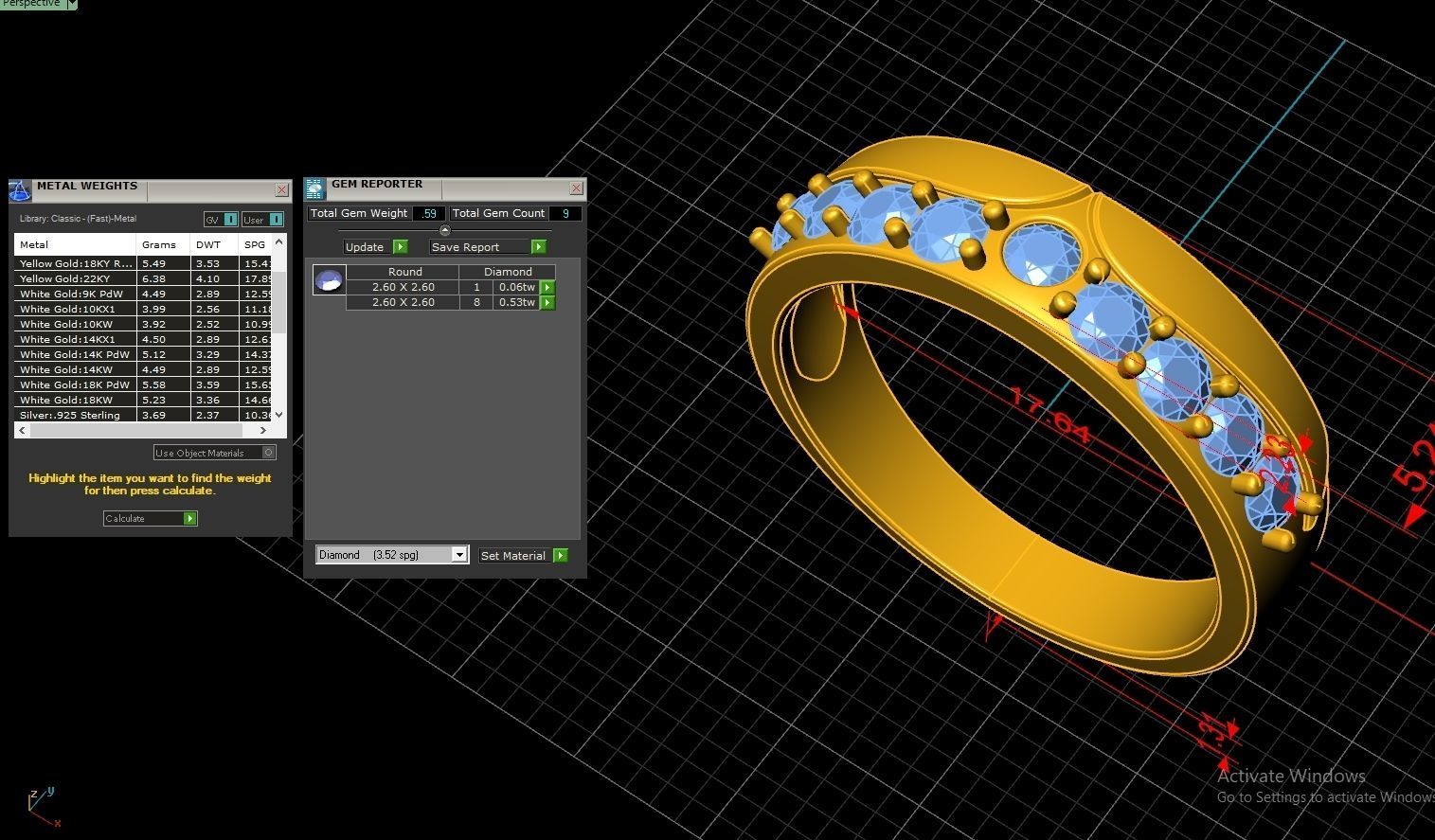
Task: Click the 2.60 X 2.60 row with count 8
Action: click(450, 302)
